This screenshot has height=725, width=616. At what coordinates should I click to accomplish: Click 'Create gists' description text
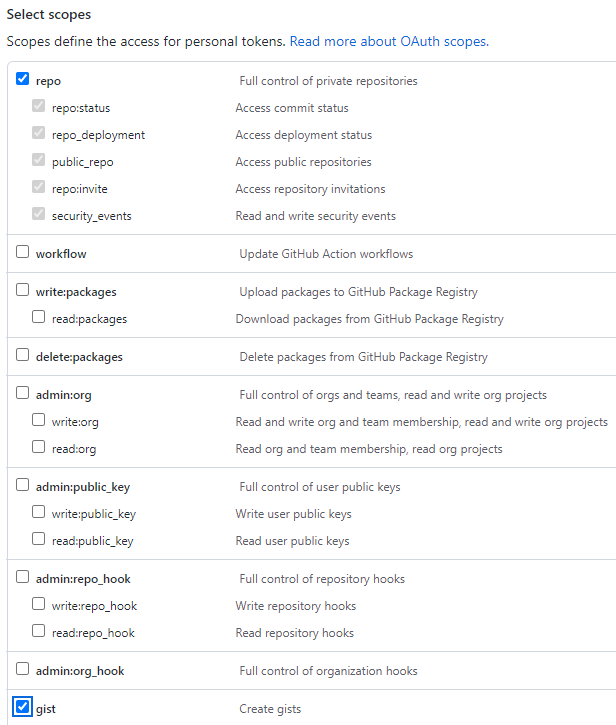coord(270,709)
